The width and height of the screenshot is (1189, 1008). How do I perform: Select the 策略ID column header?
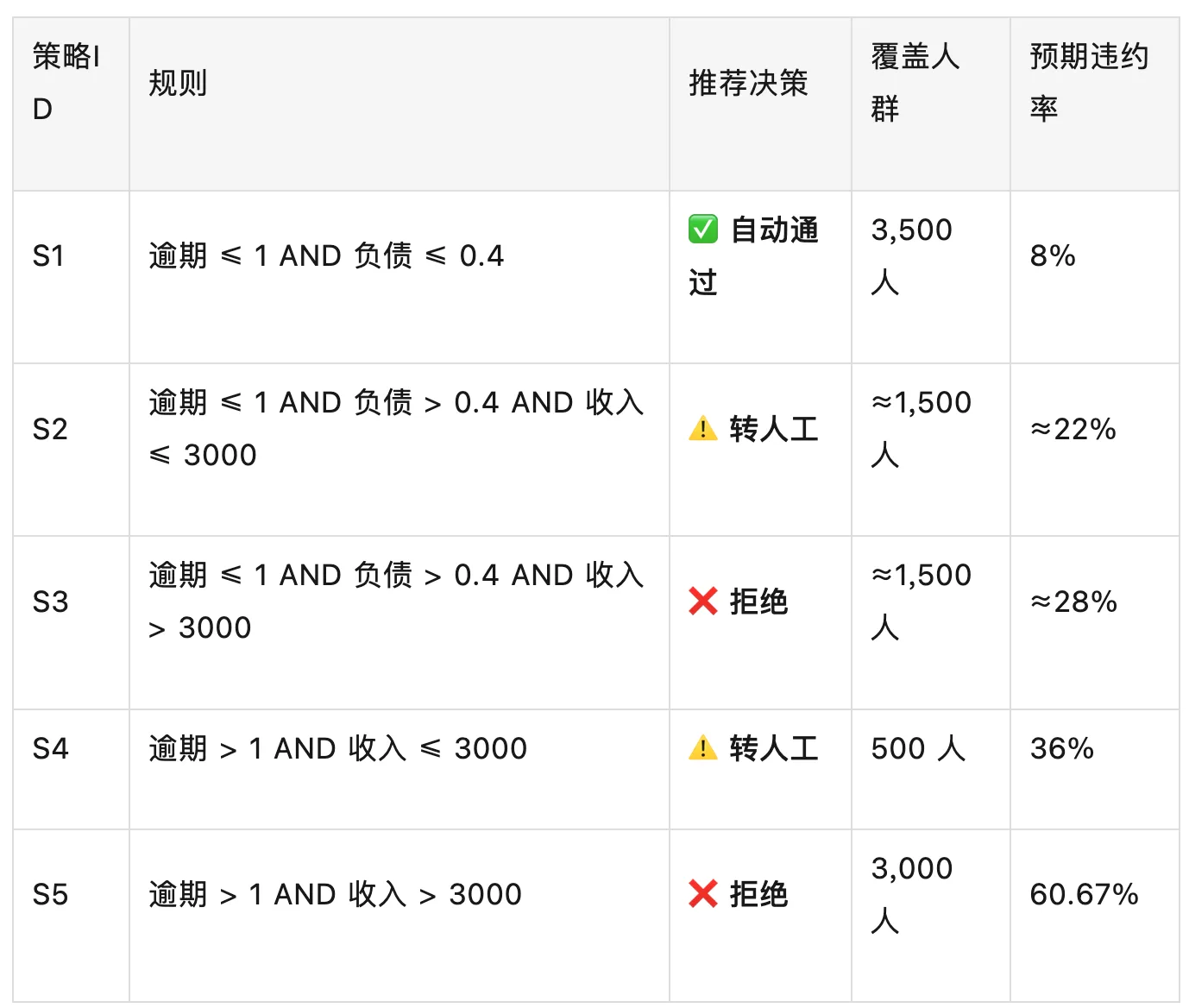click(72, 104)
